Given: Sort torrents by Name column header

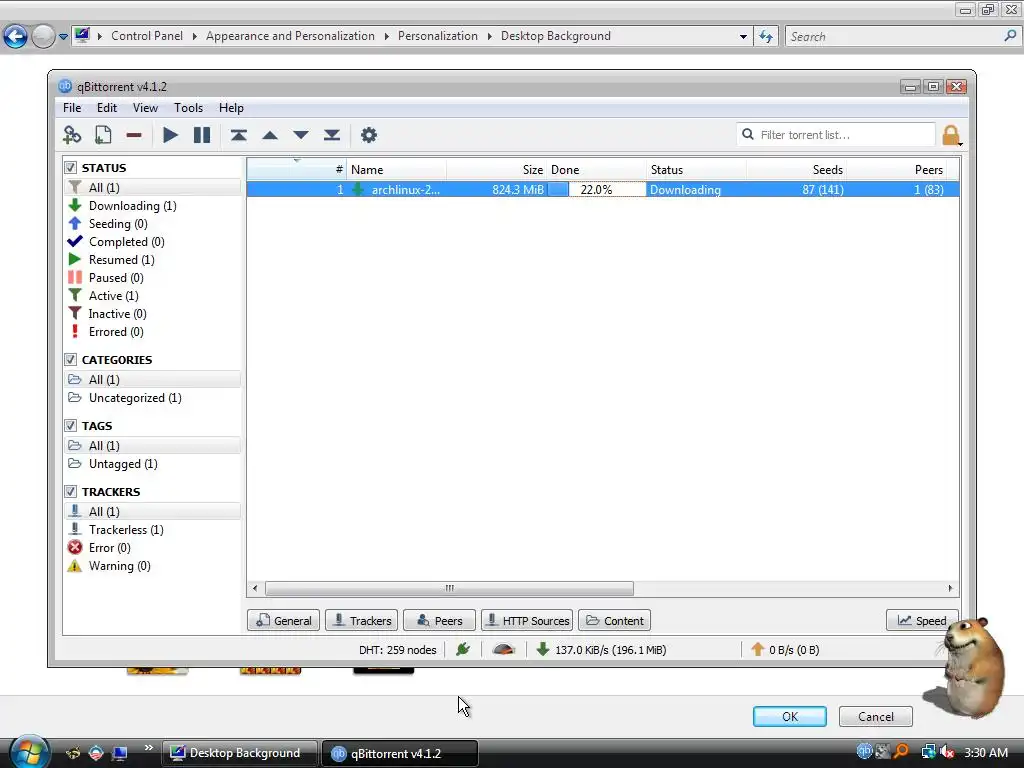Looking at the screenshot, I should tap(396, 170).
